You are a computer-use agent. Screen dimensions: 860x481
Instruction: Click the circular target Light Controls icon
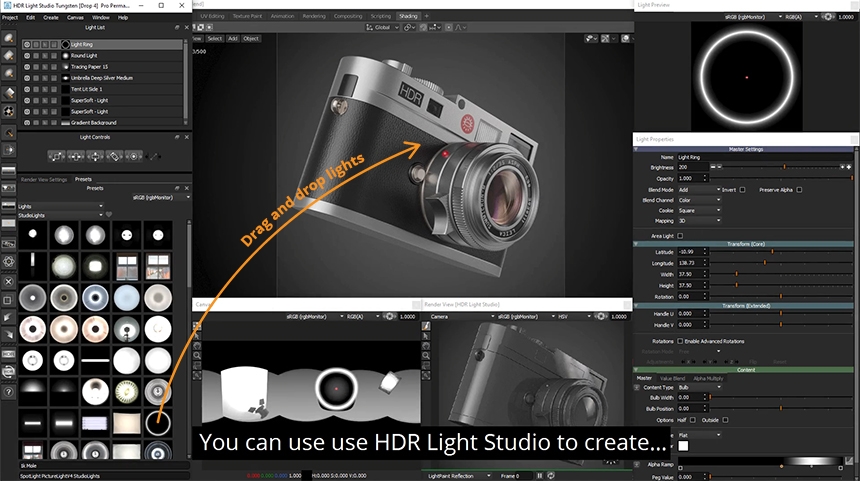click(133, 156)
